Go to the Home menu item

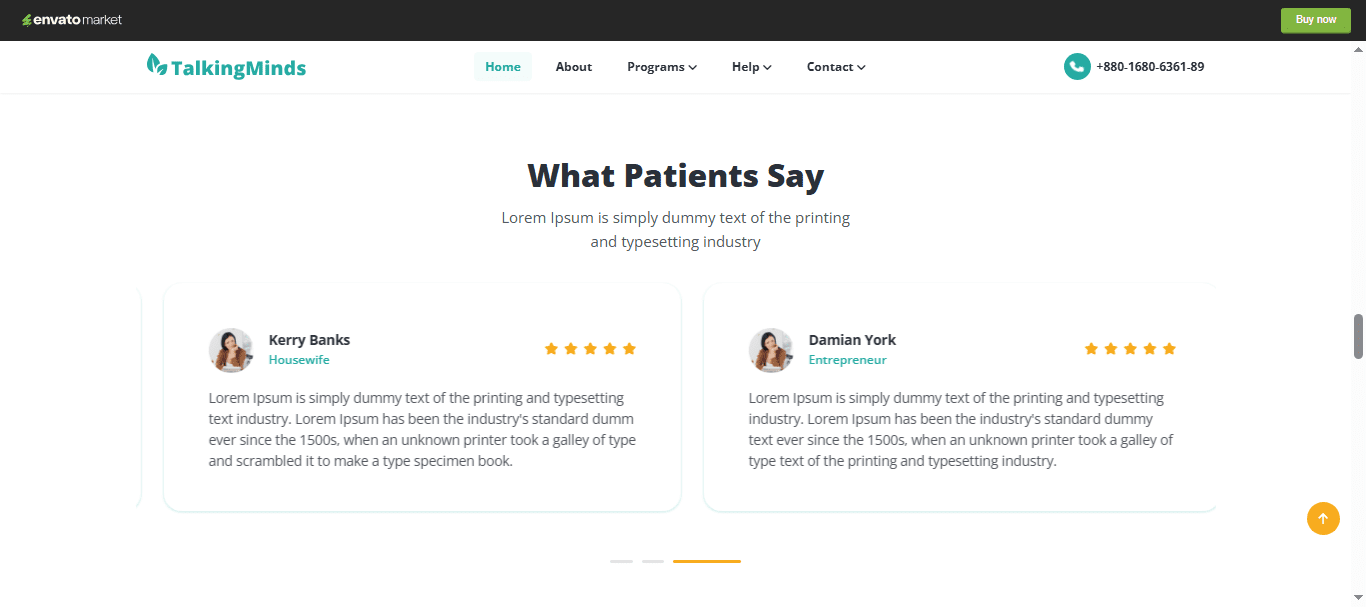point(503,67)
